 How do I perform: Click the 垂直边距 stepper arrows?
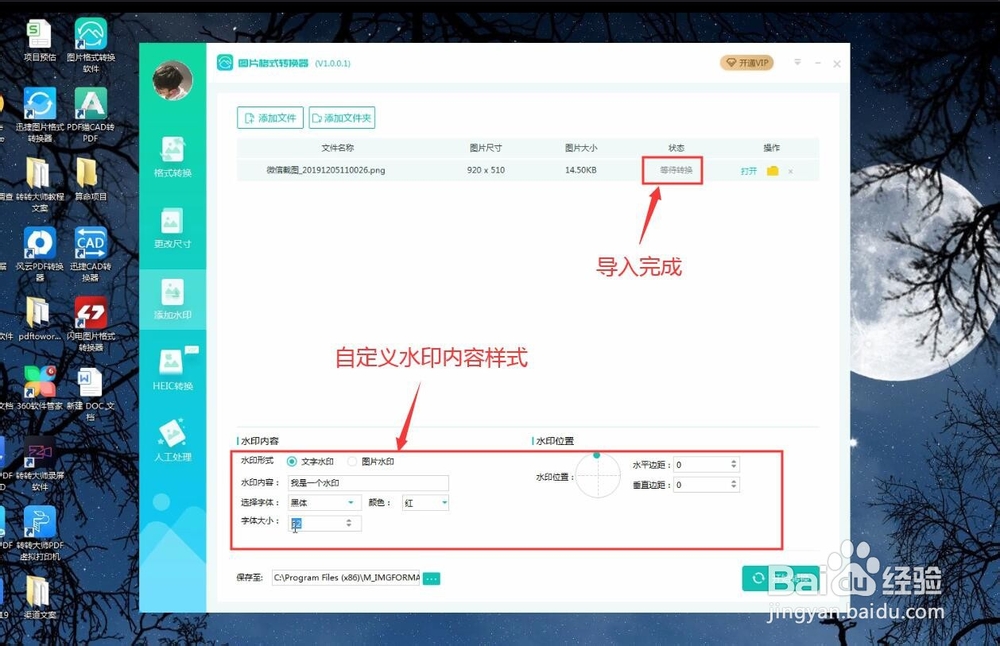[x=733, y=485]
